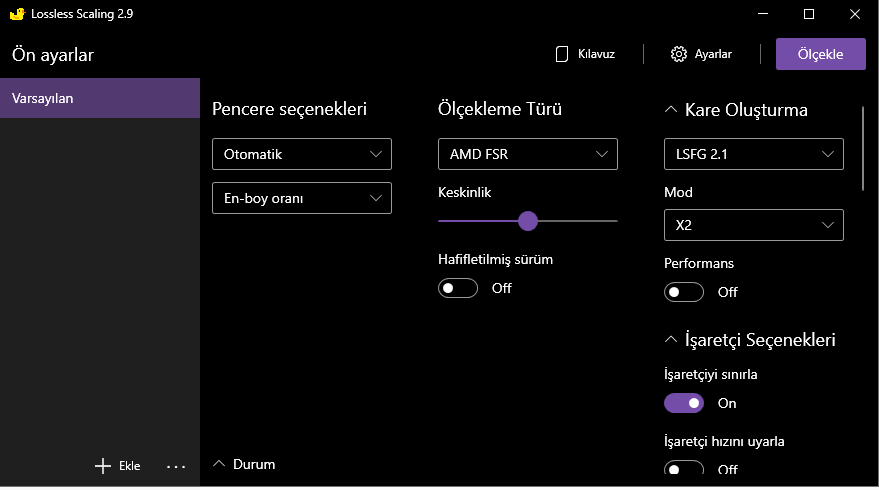
Task: Disable the İşaretçiyi sınırla toggle
Action: pyautogui.click(x=684, y=403)
